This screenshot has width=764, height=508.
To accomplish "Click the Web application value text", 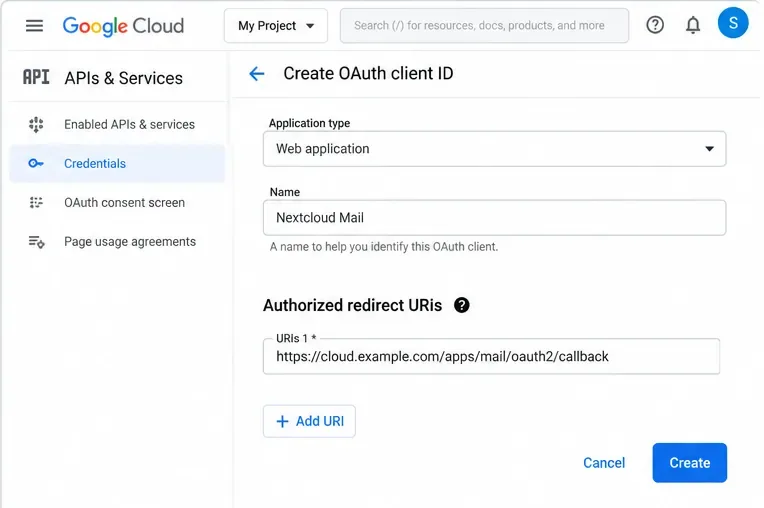I will tap(323, 149).
